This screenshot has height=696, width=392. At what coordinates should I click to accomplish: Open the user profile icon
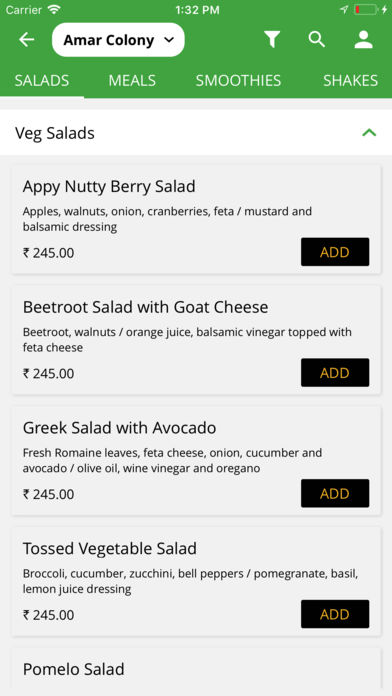coord(364,40)
